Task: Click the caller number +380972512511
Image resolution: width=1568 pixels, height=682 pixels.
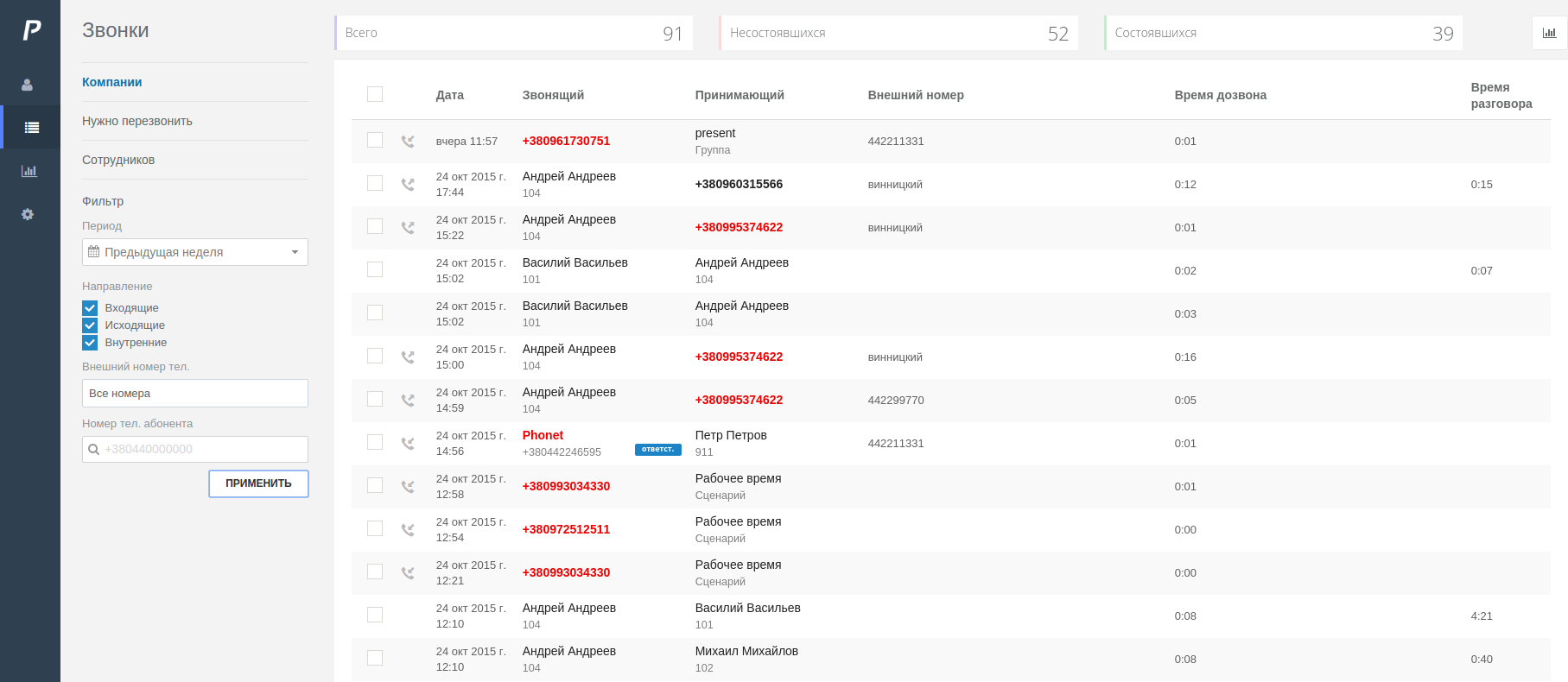Action: tap(566, 529)
